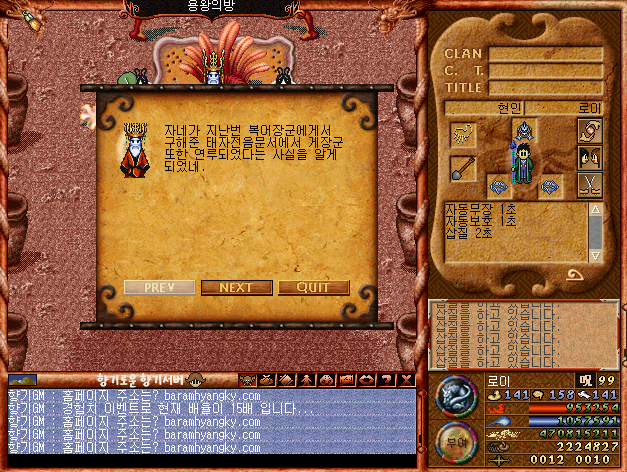Image resolution: width=627 pixels, height=472 pixels.
Task: Click the coordinates 0012 0010
Action: tap(570, 460)
